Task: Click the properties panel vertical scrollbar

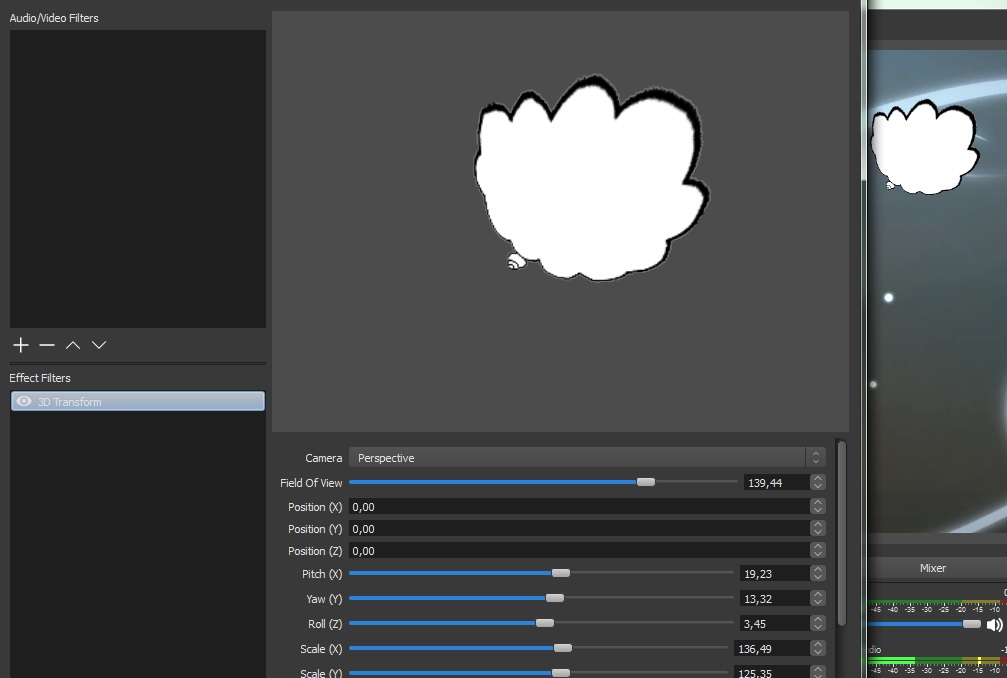Action: click(x=841, y=530)
